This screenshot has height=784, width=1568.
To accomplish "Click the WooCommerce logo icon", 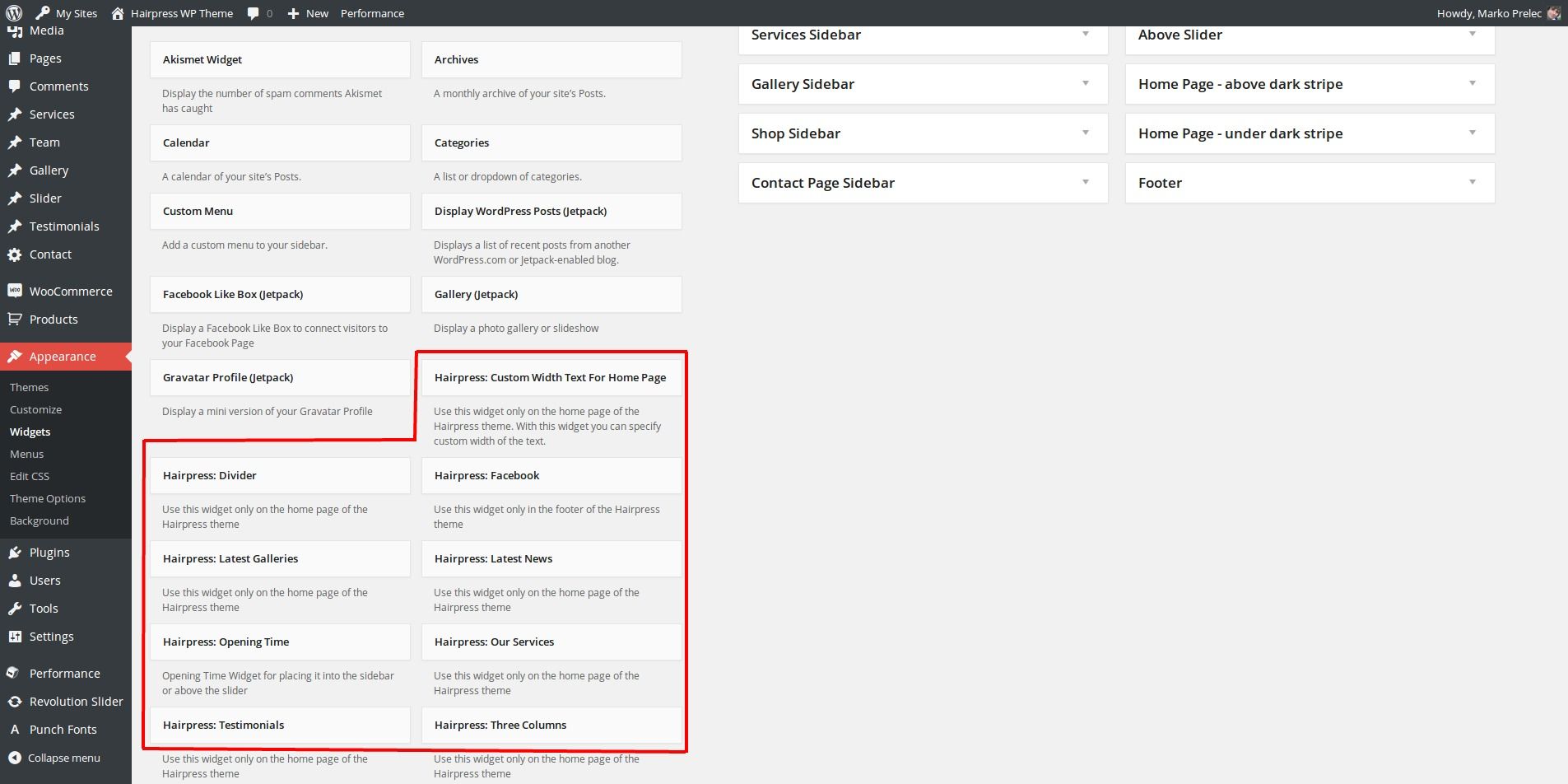I will tap(15, 291).
